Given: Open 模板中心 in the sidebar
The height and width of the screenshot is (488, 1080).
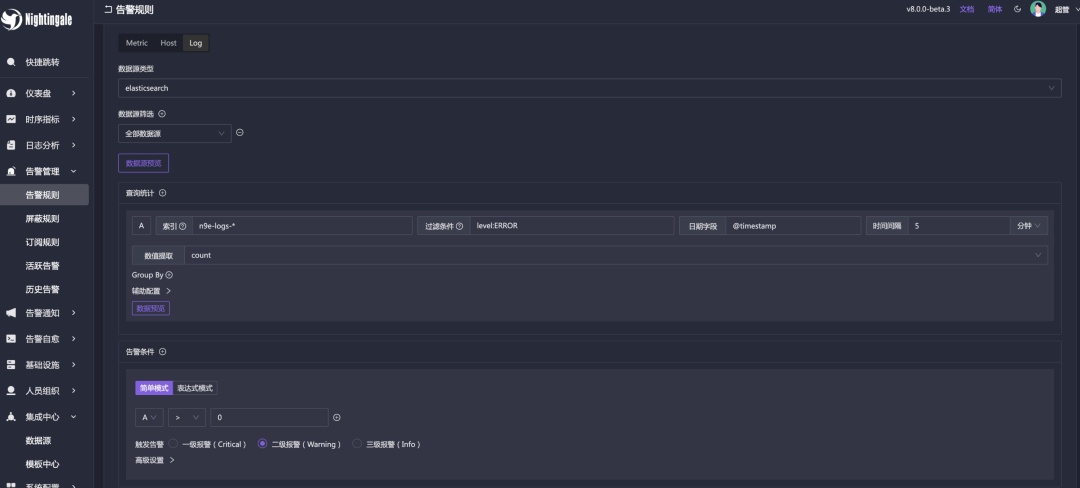Looking at the screenshot, I should point(44,464).
